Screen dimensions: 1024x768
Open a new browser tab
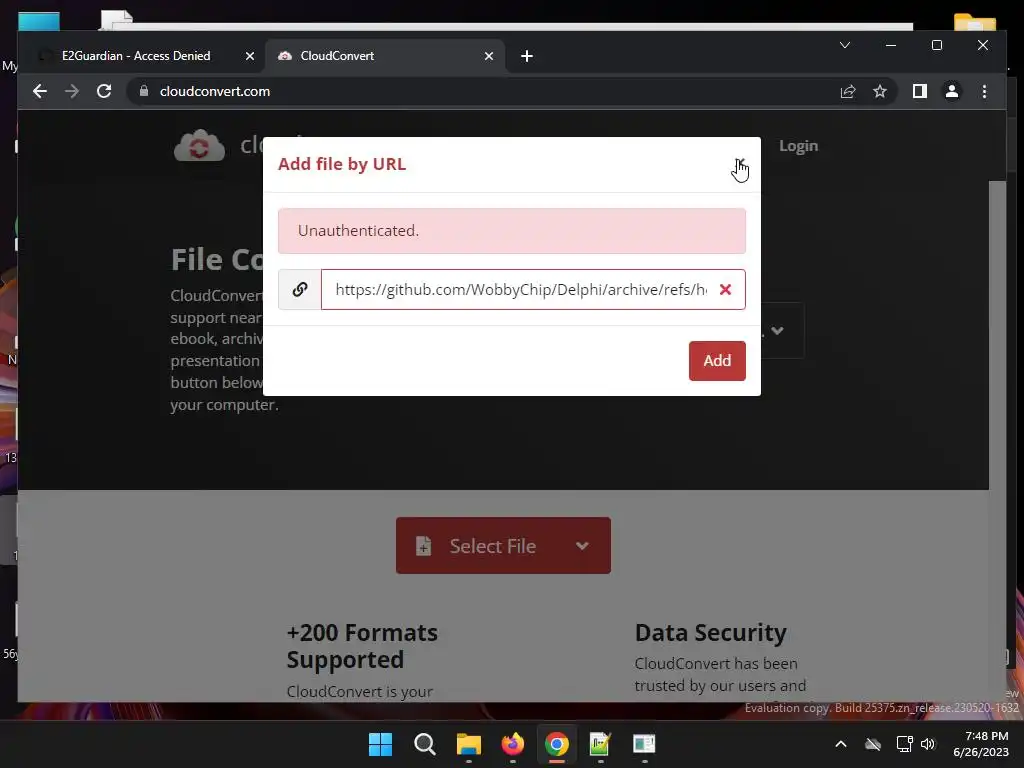(526, 56)
